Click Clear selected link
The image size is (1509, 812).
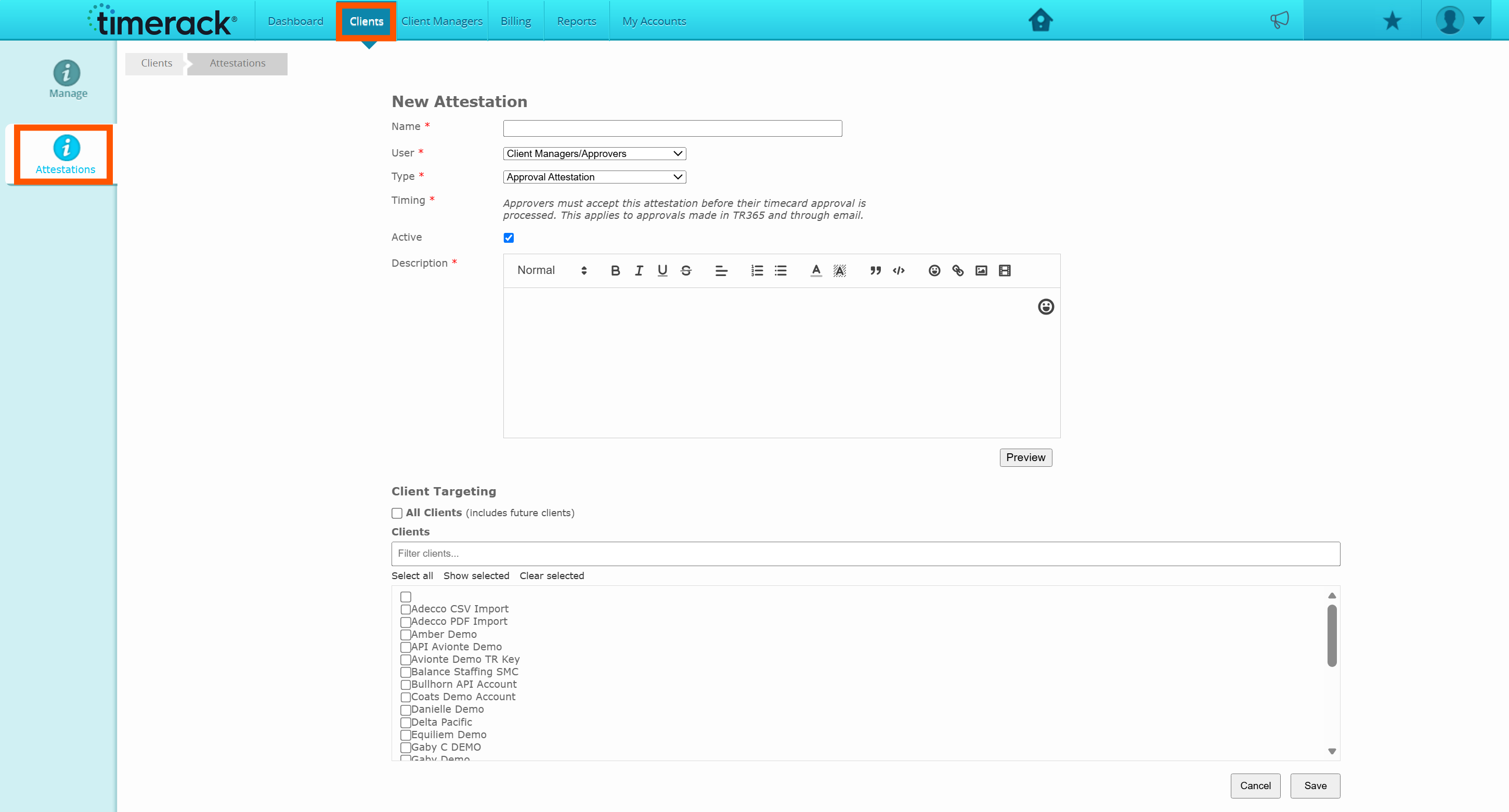[551, 576]
